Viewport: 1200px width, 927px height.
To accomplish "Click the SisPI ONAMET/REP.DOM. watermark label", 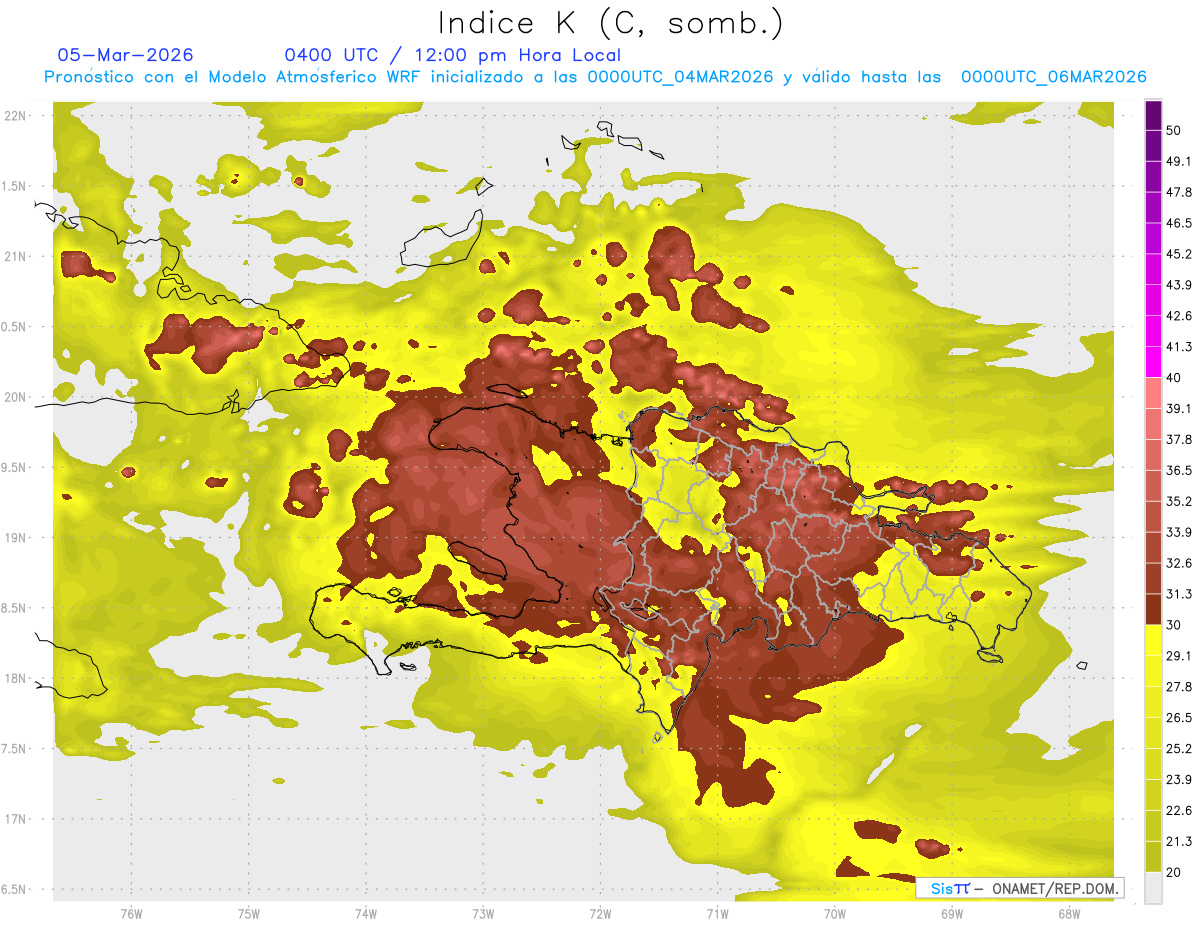I will [1019, 888].
